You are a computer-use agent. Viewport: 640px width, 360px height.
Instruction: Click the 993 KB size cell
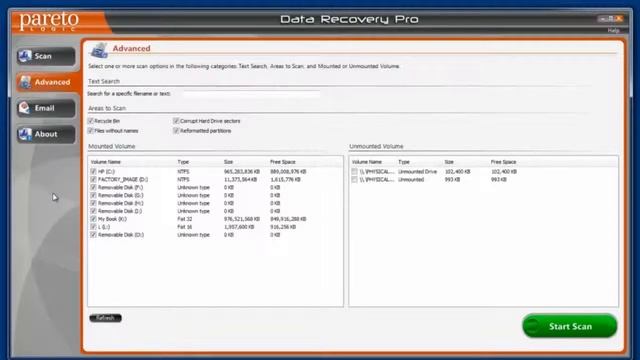tap(452, 179)
